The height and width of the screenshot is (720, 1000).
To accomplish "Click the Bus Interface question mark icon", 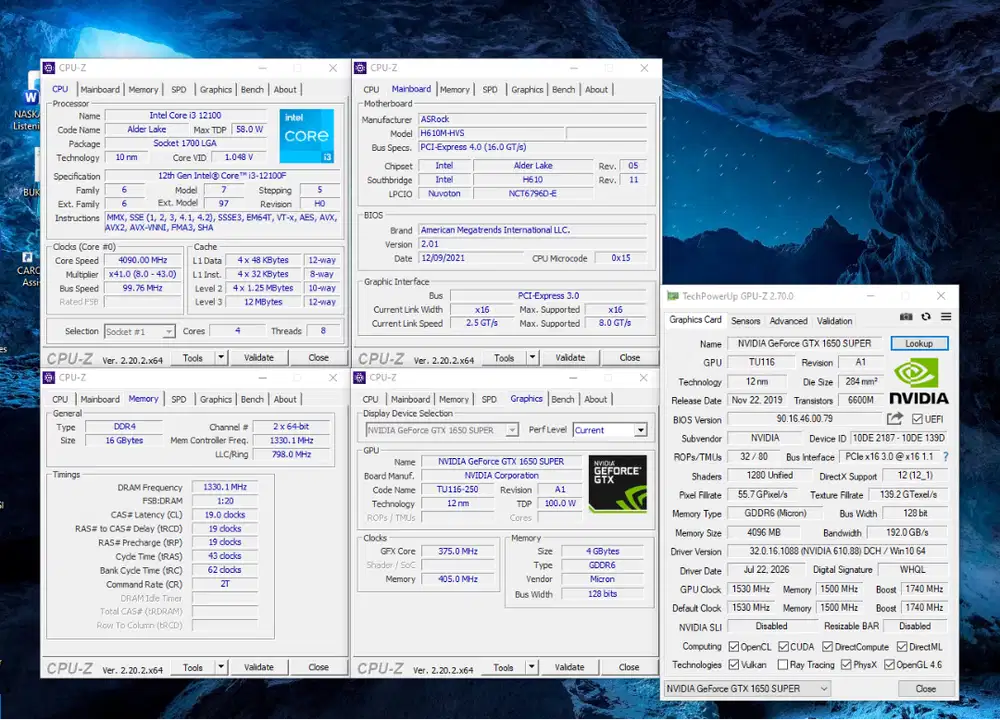I will [x=946, y=457].
